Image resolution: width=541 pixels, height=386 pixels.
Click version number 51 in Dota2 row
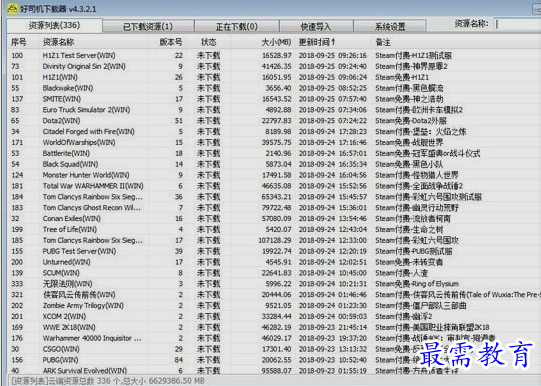pos(178,120)
